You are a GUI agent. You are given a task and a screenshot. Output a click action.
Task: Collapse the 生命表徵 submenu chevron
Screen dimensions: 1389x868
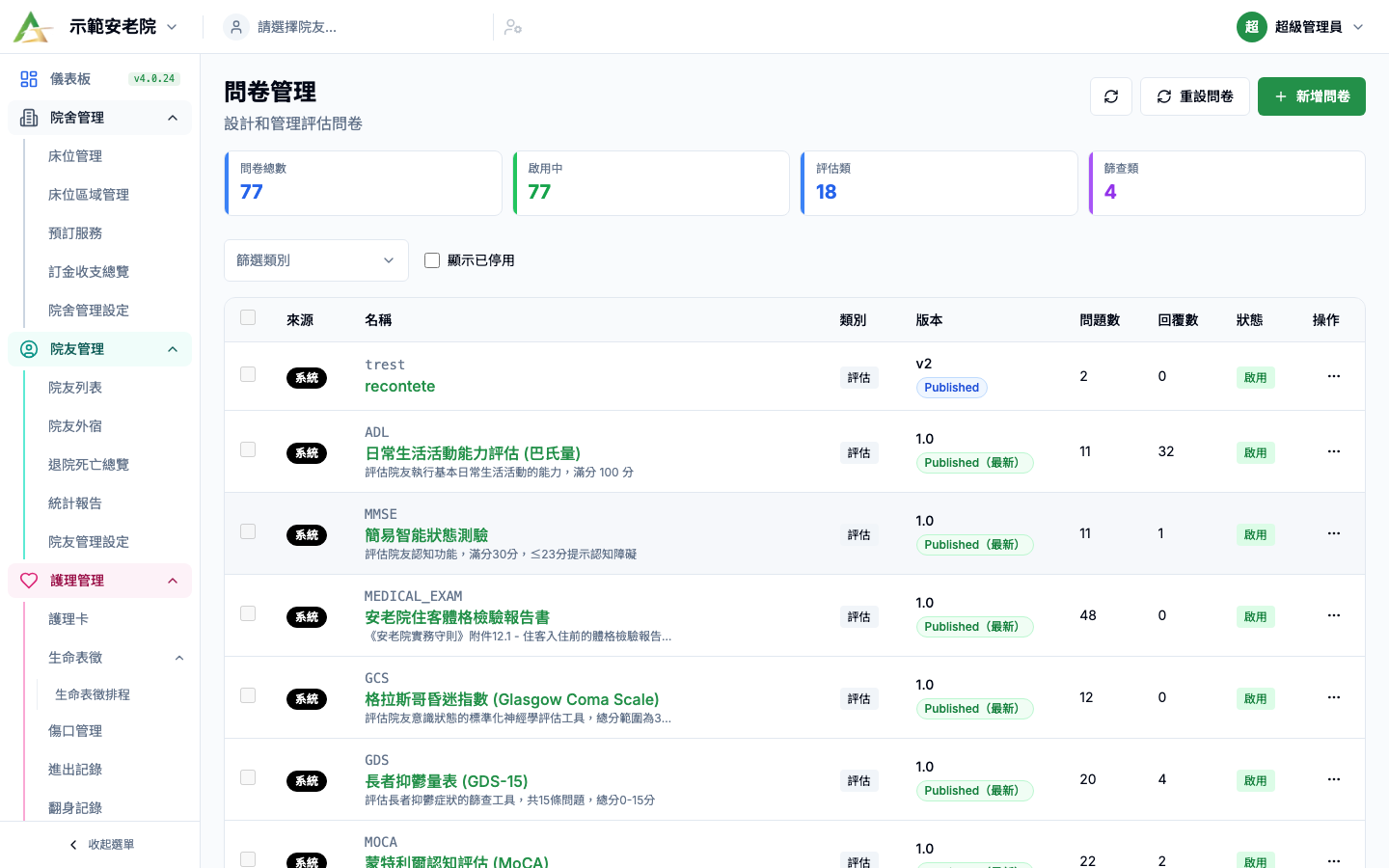[179, 658]
